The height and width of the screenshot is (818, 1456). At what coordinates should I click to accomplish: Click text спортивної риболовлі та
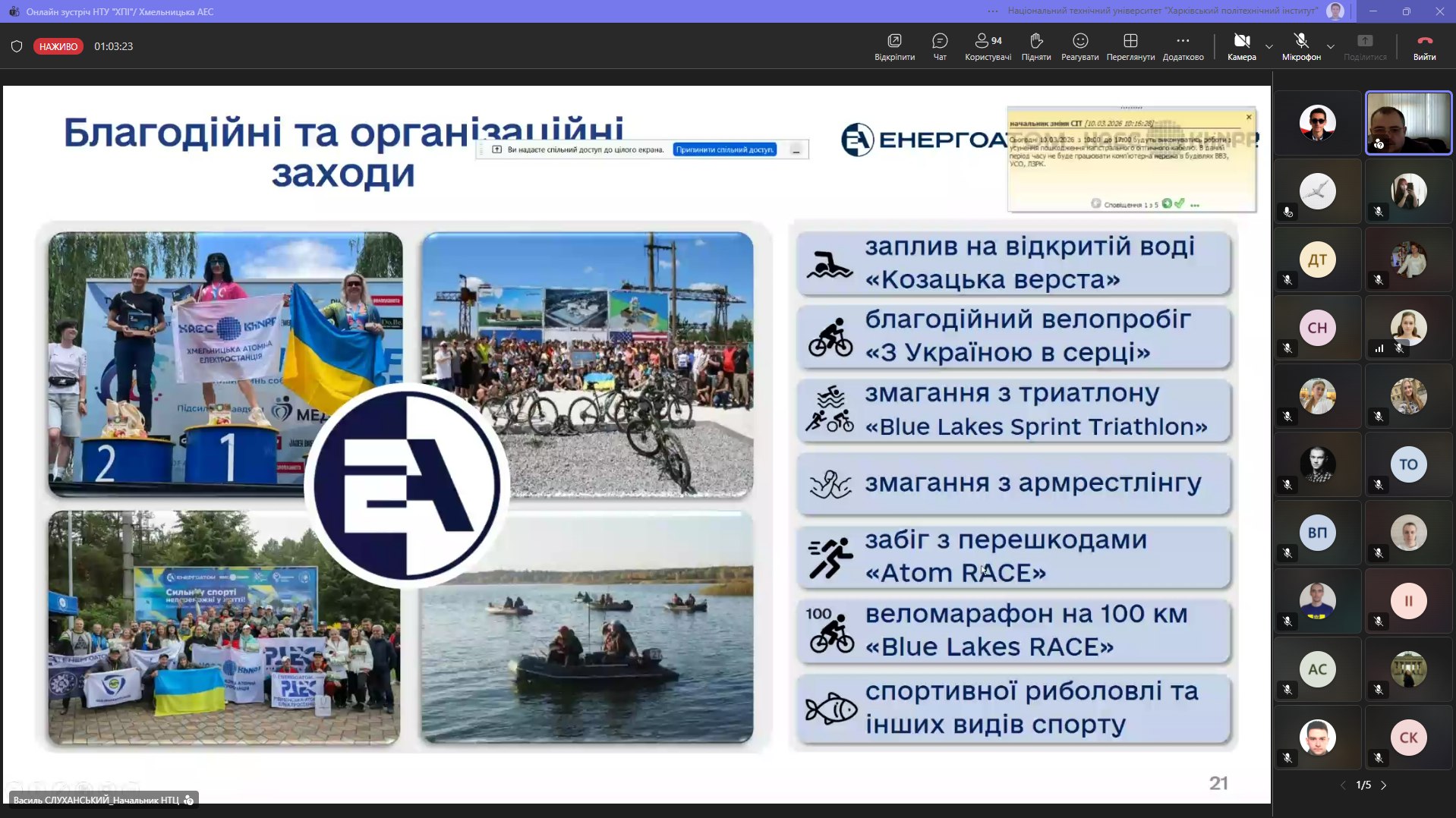[x=1032, y=691]
